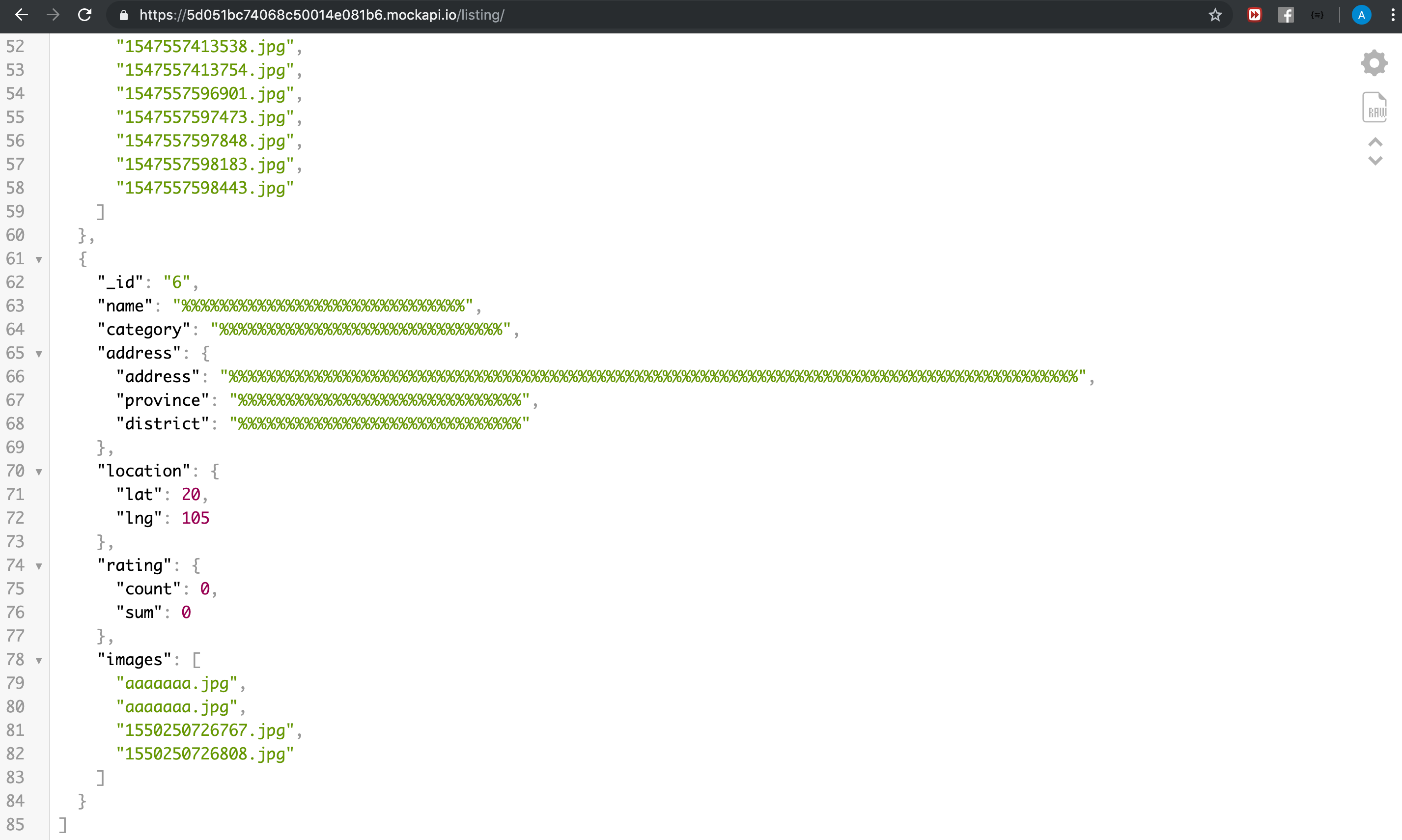Select "1547557597848.jpg" string
The width and height of the screenshot is (1402, 840).
[x=205, y=141]
